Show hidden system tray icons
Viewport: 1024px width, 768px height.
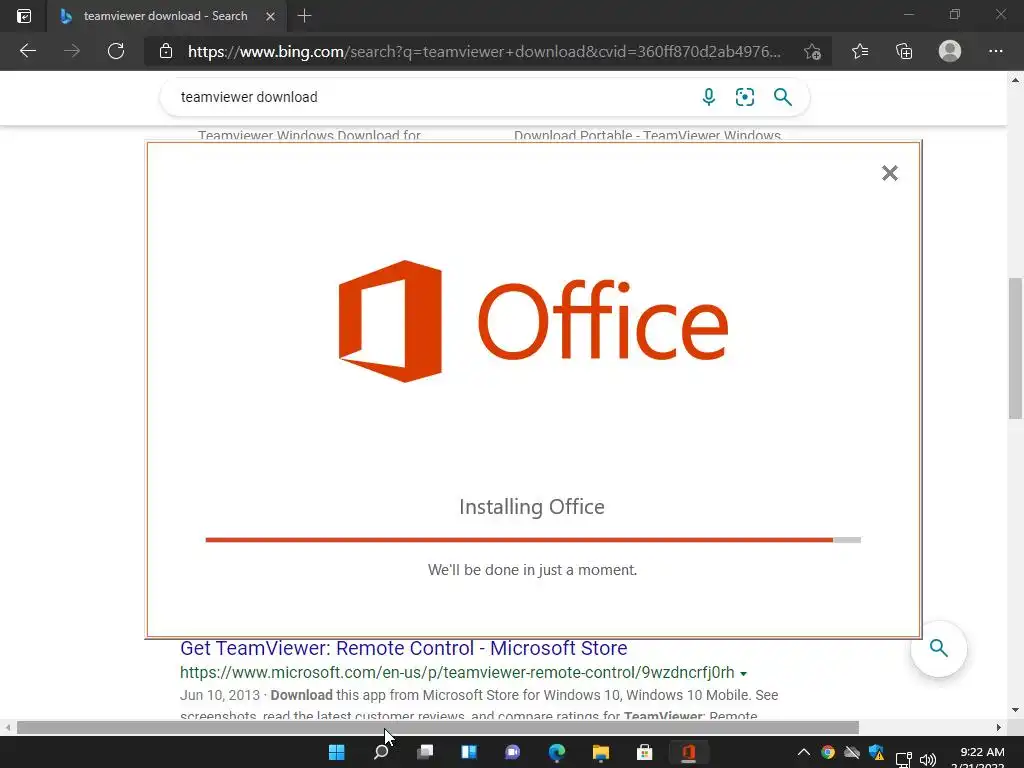803,752
